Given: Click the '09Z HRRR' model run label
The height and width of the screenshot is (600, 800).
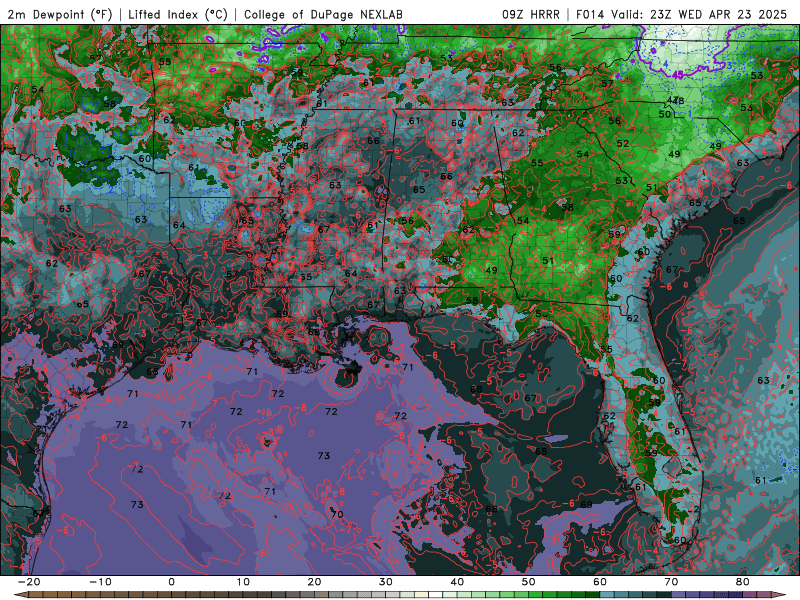Looking at the screenshot, I should coord(531,14).
